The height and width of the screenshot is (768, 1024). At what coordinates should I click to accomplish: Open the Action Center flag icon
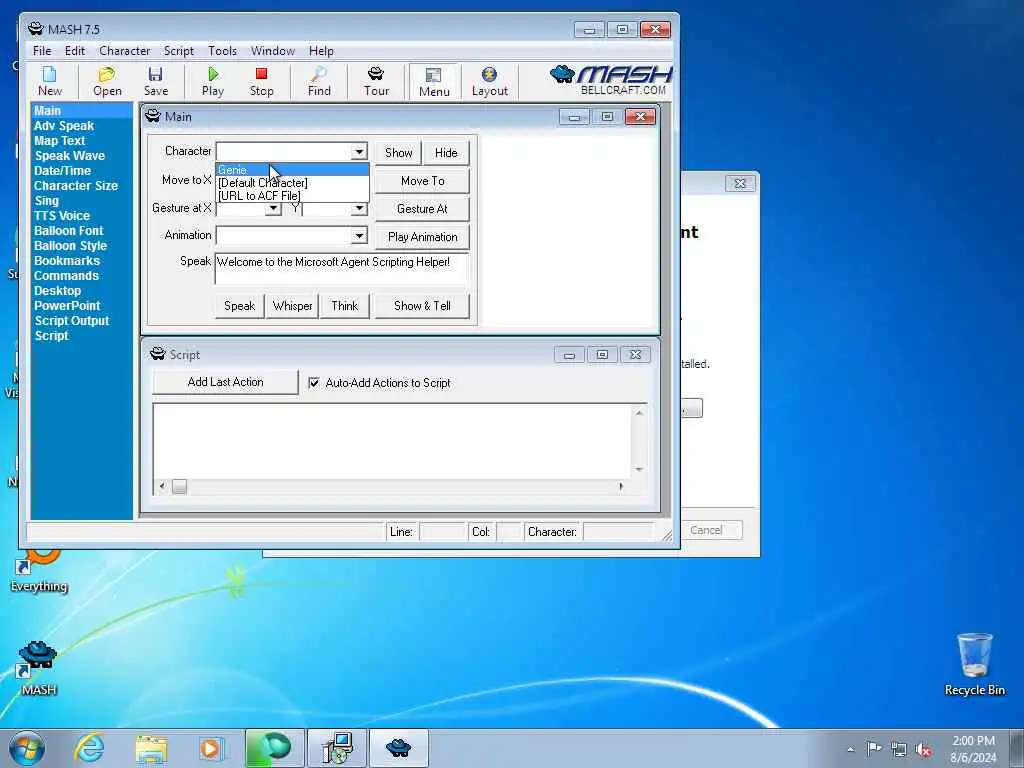(x=874, y=748)
